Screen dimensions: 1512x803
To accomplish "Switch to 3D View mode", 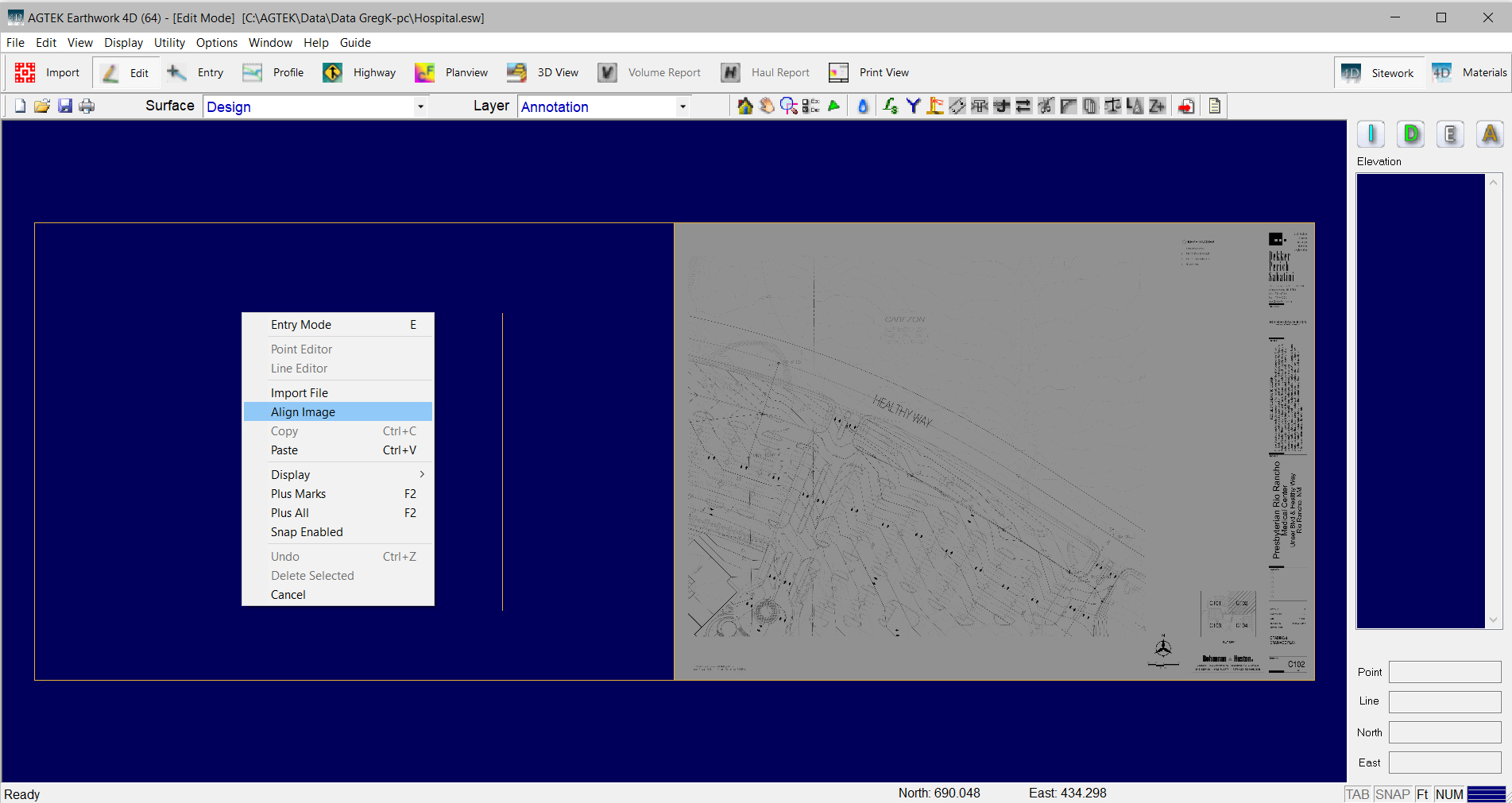I will 543,73.
